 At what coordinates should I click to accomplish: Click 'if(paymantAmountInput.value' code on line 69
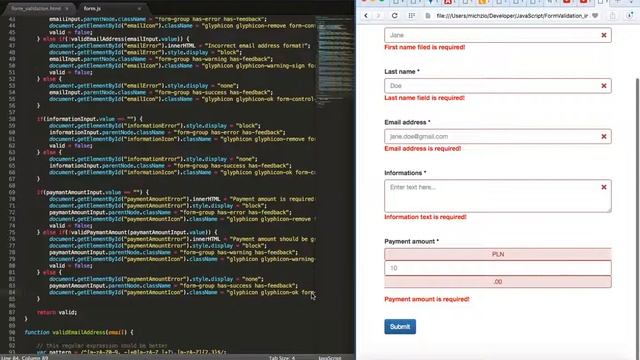coord(79,192)
